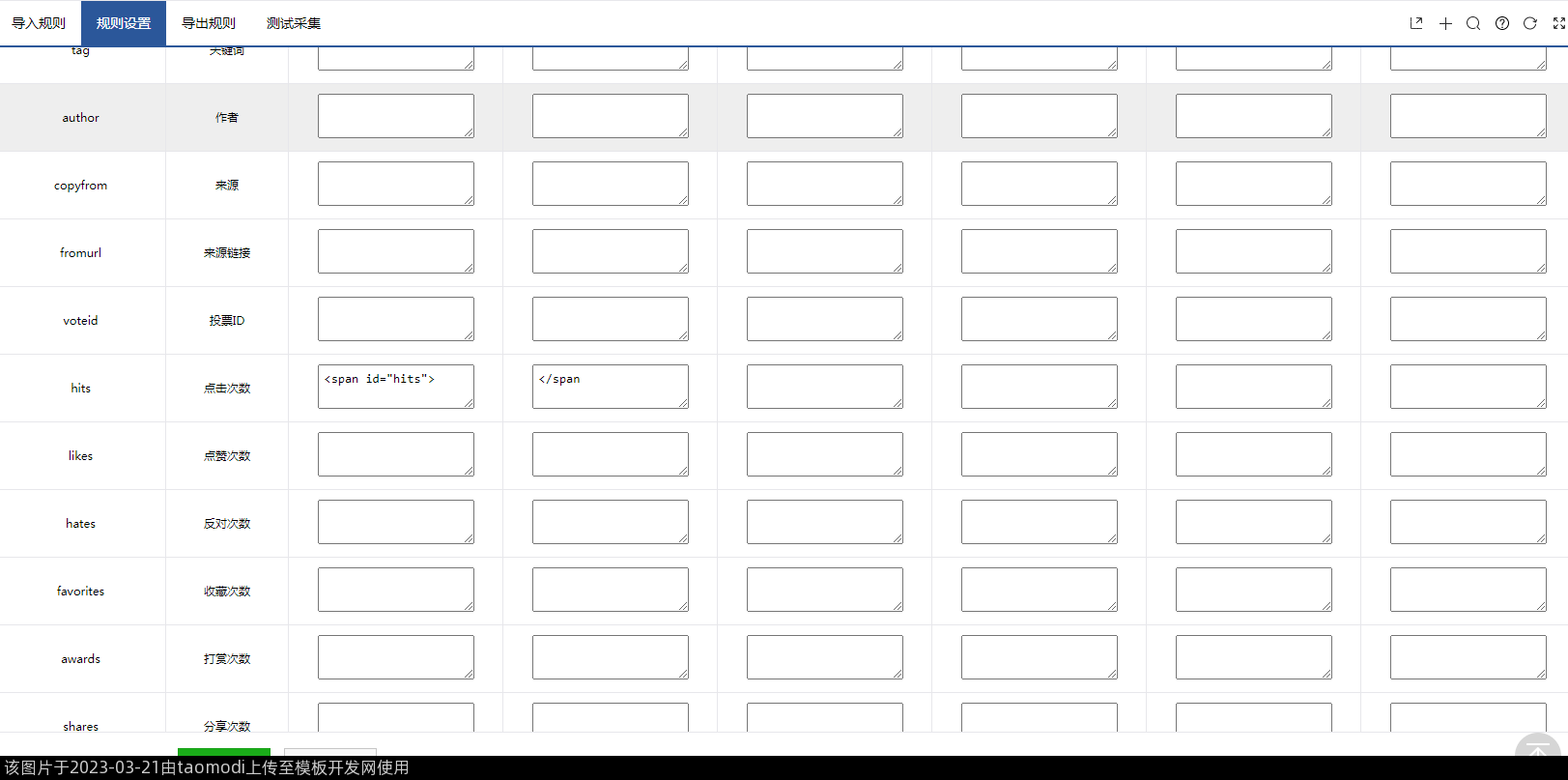Open search with the magnifier icon
The width and height of the screenshot is (1568, 780).
1473,23
